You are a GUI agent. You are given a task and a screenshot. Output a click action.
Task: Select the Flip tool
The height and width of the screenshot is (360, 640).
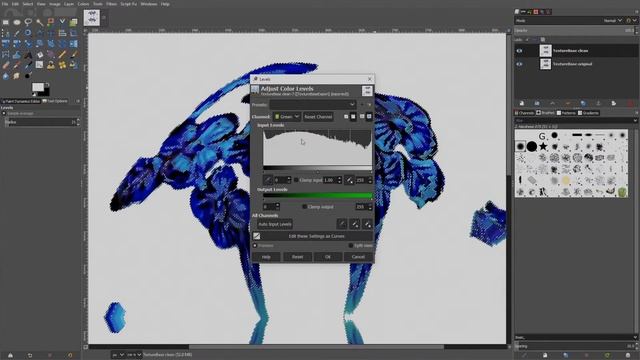point(73,44)
